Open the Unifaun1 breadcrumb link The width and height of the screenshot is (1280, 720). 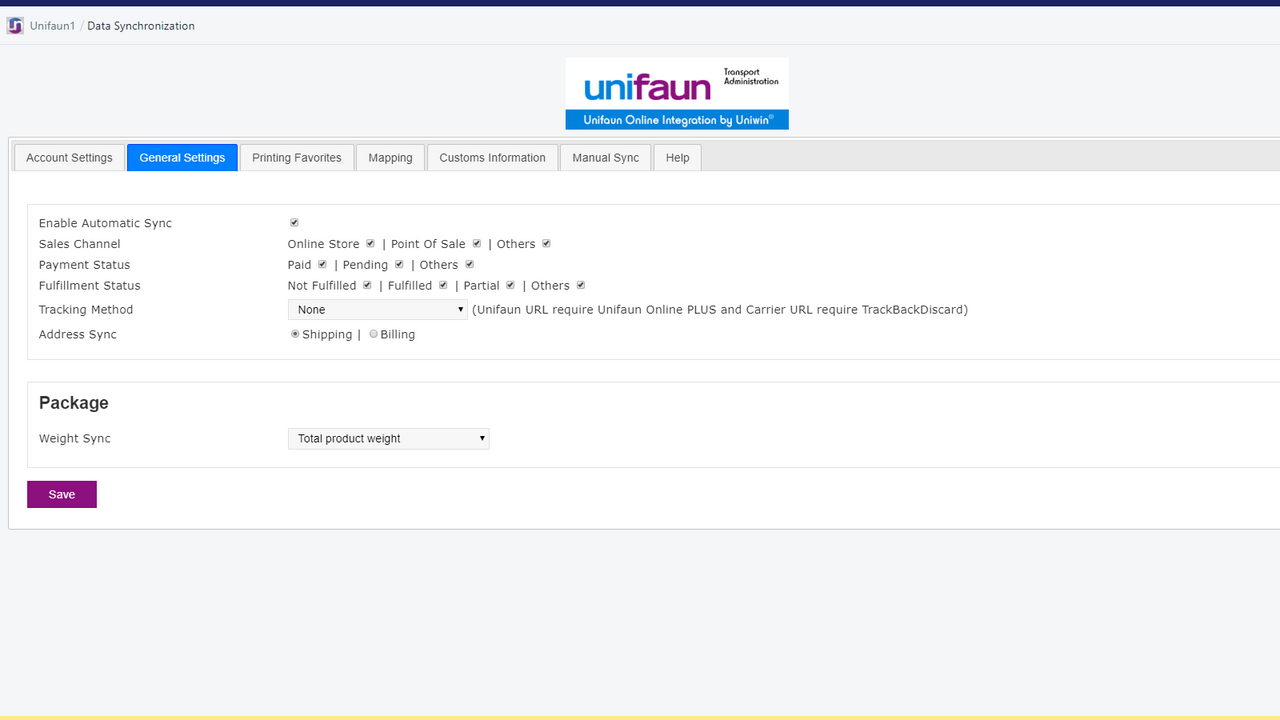pyautogui.click(x=52, y=26)
